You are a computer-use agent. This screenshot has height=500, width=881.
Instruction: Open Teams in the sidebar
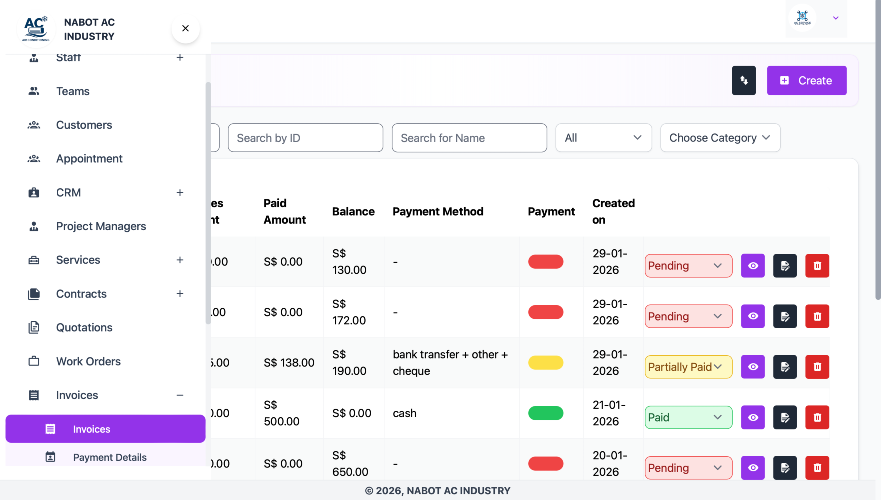[106, 91]
